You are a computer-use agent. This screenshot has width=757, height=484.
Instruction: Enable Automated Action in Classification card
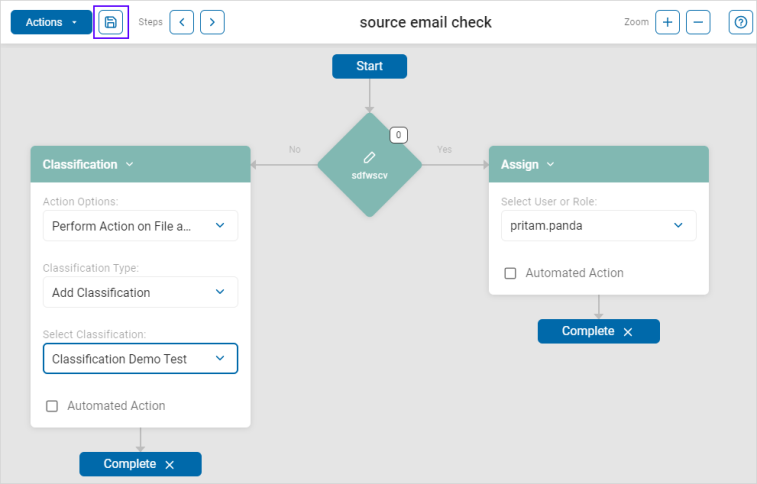pos(52,406)
